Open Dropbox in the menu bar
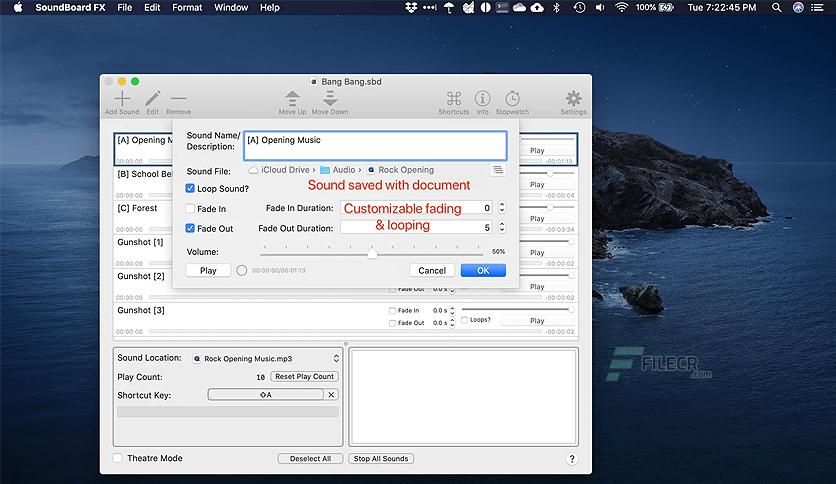This screenshot has width=836, height=484. pyautogui.click(x=411, y=7)
